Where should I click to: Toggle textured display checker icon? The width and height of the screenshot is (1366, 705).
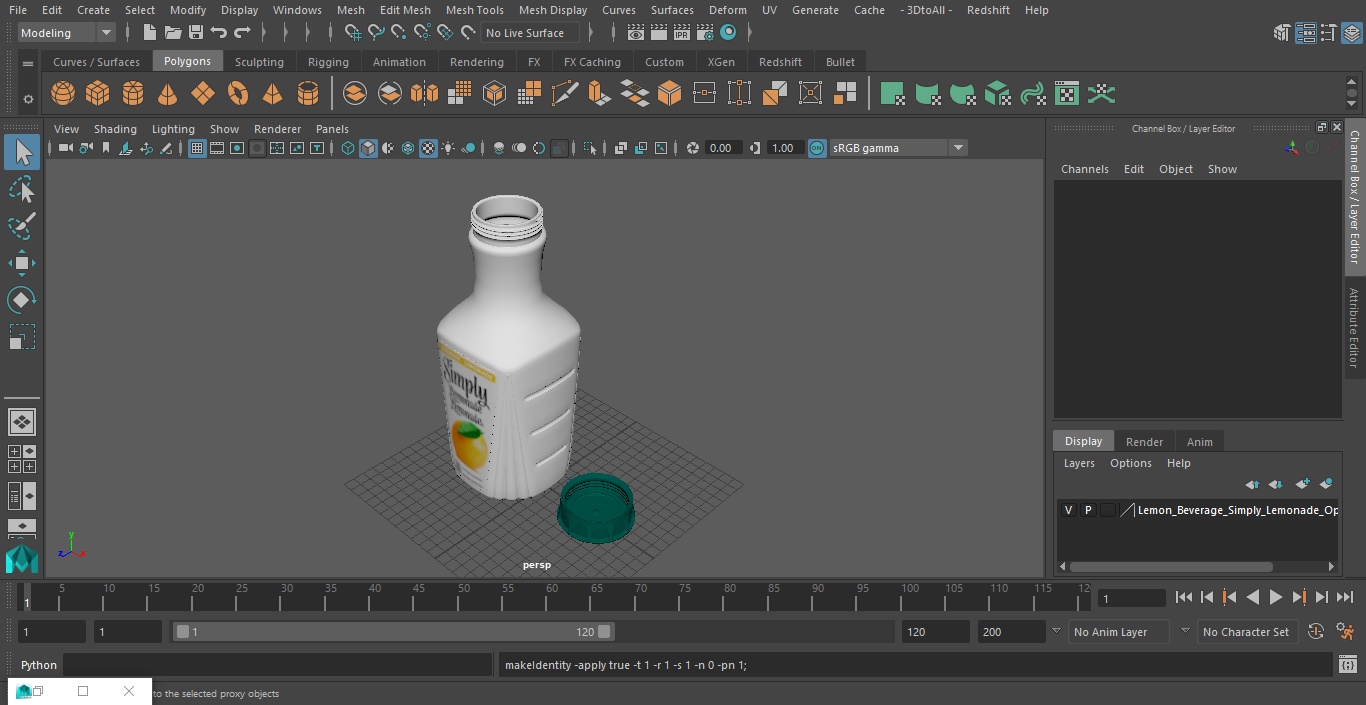(x=428, y=148)
